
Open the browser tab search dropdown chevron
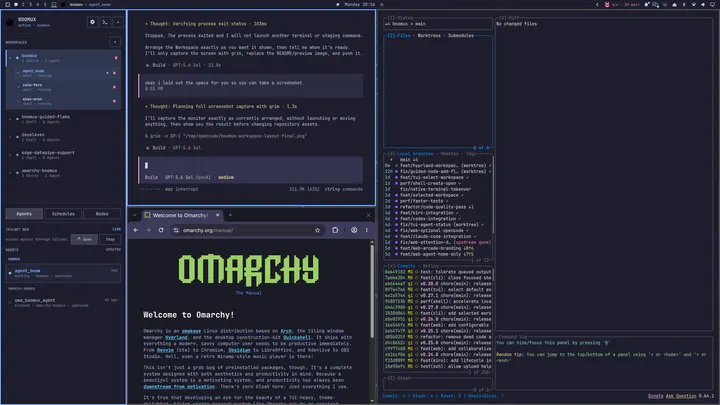pyautogui.click(x=135, y=215)
